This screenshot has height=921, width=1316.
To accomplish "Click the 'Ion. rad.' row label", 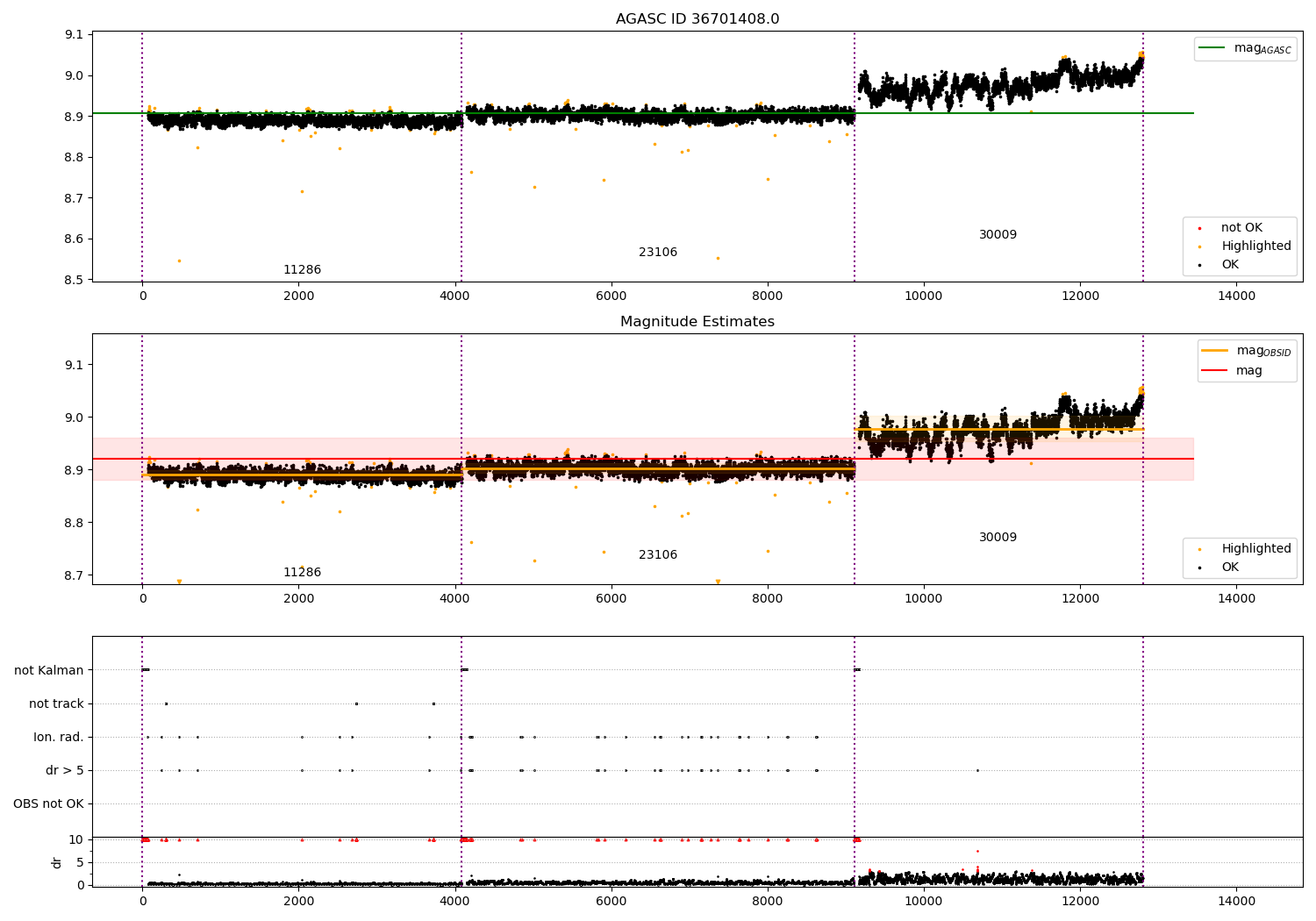I will (59, 737).
